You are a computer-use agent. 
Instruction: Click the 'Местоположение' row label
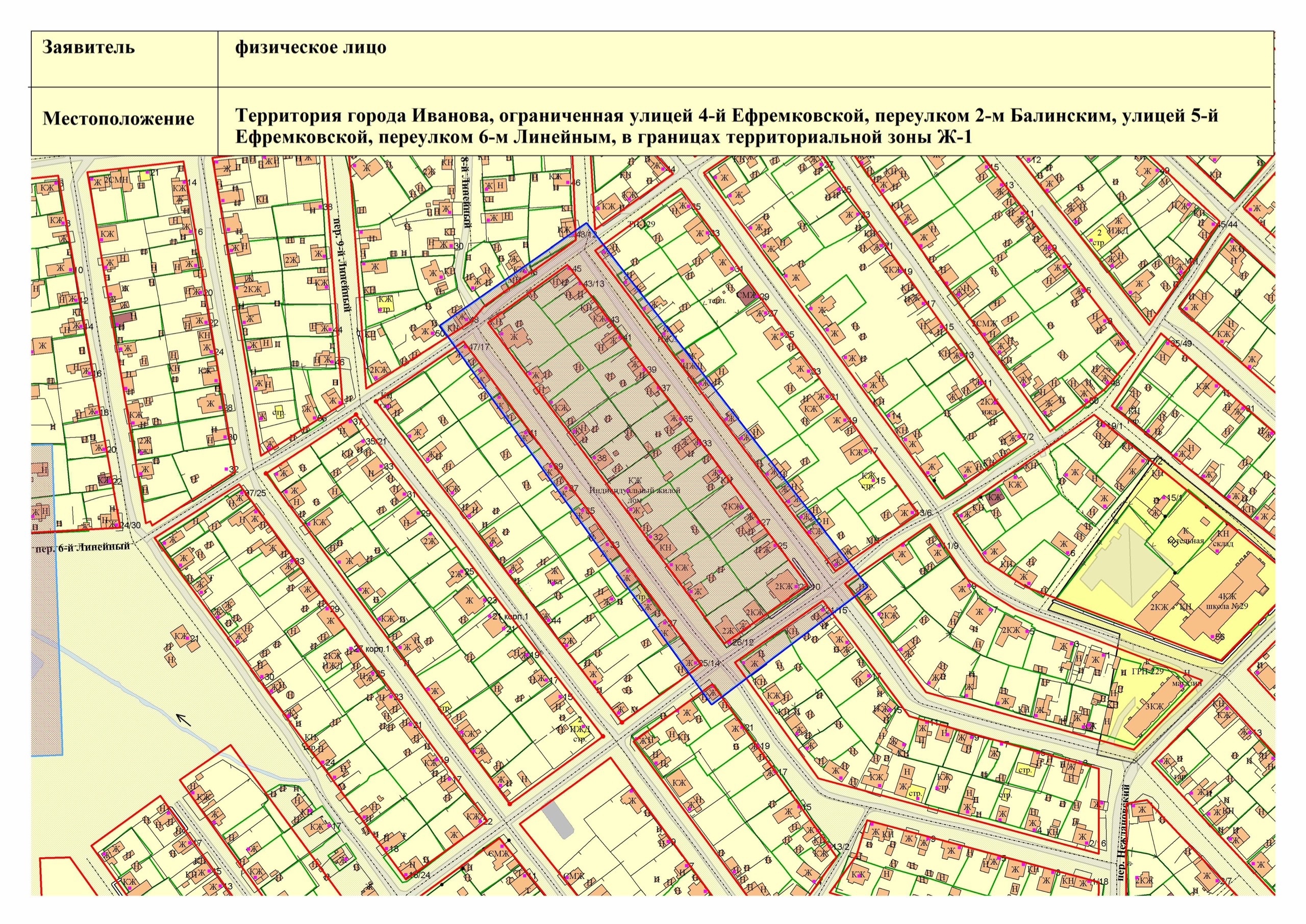pos(119,118)
